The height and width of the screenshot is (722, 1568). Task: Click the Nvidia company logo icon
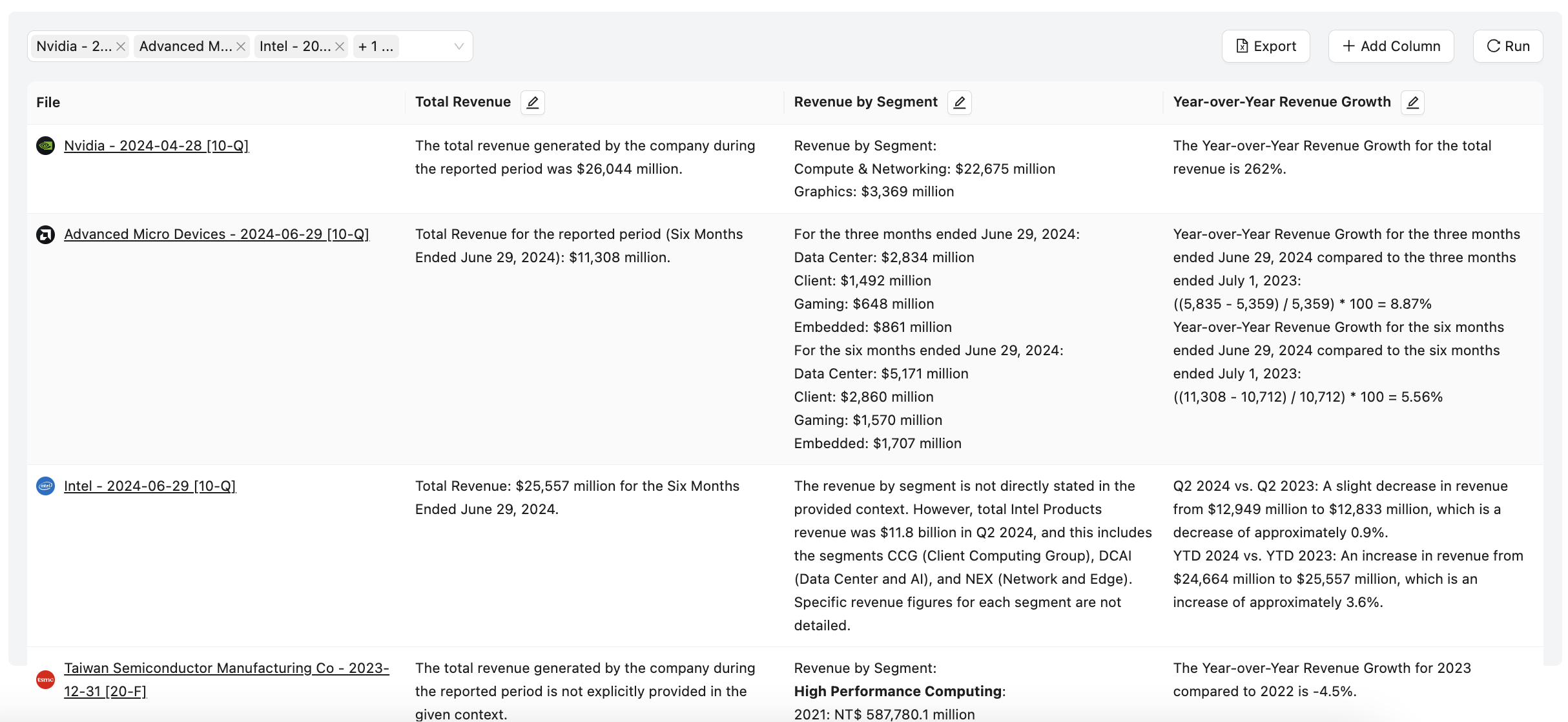point(45,146)
